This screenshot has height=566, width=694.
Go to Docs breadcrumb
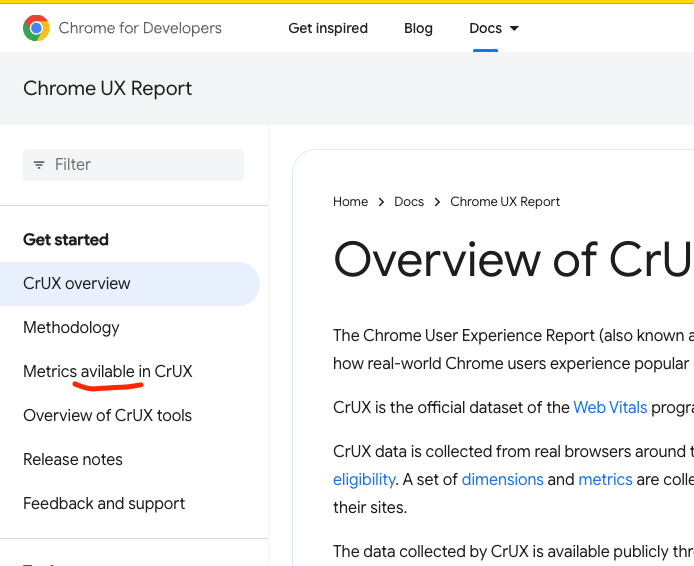(409, 202)
